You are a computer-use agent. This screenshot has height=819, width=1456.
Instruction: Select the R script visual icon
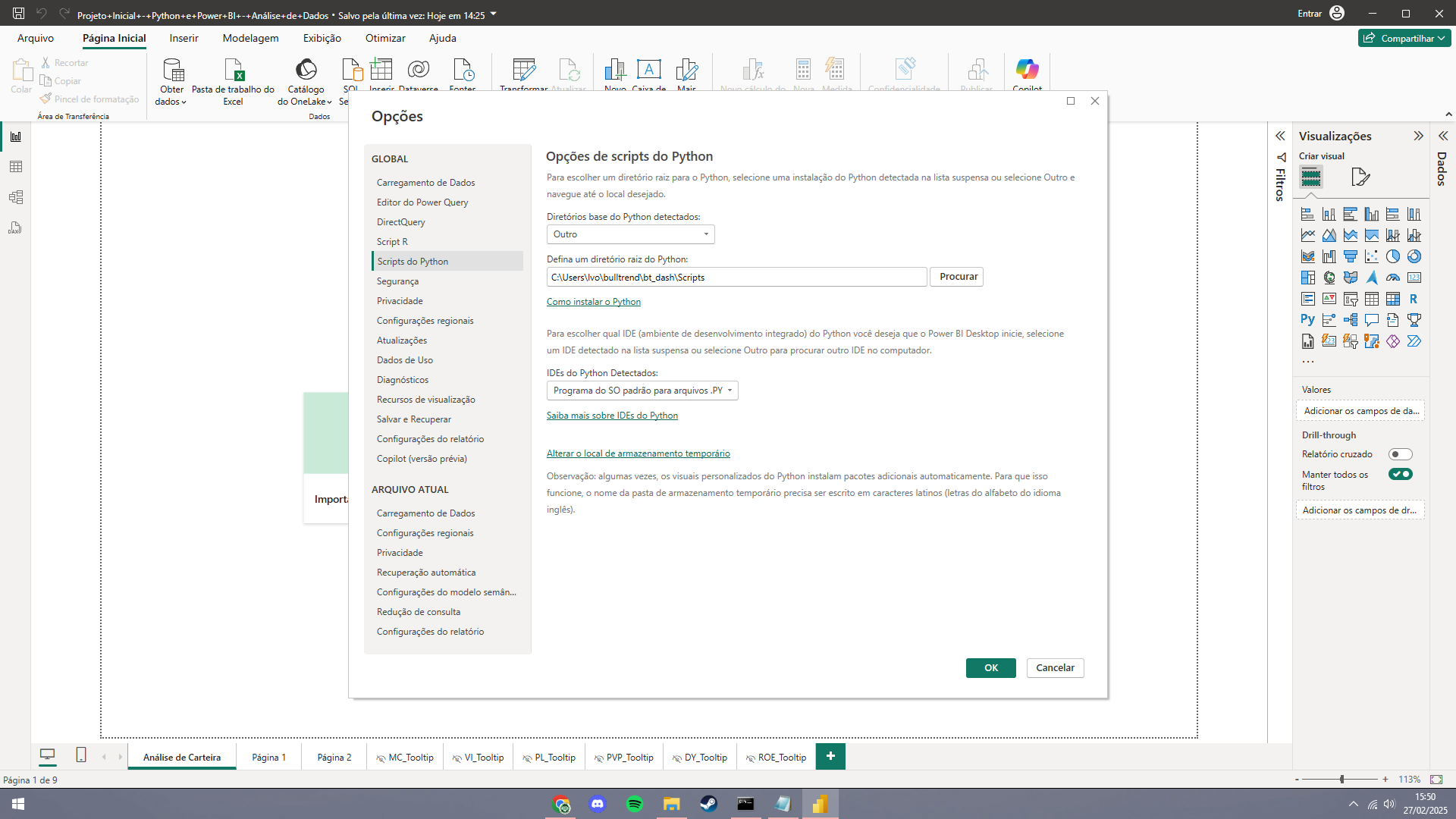(x=1414, y=299)
